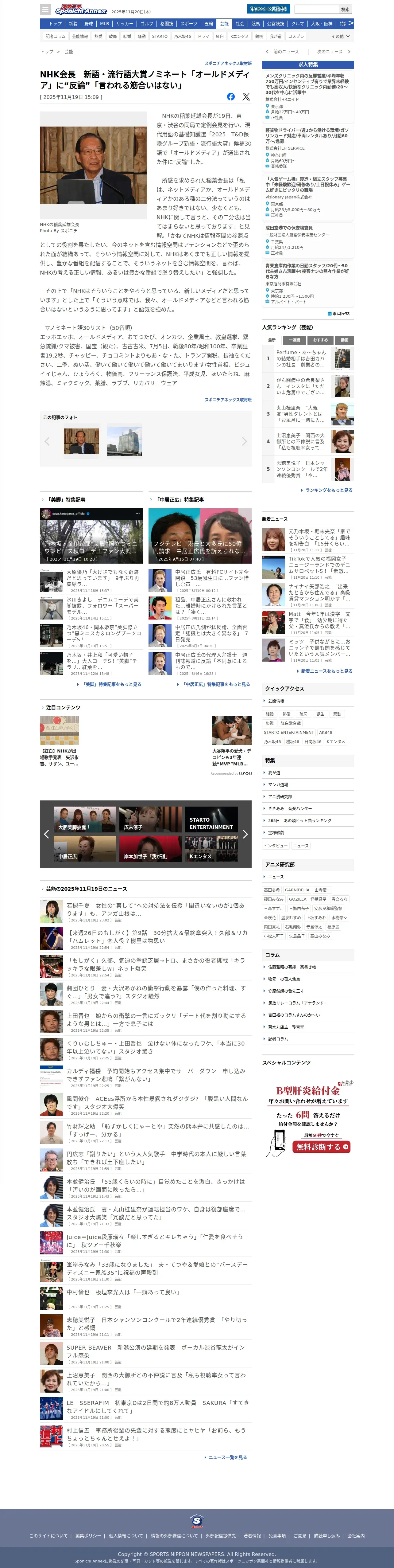Click インタビュー tag under 特集
Screen dimensions: 394x1568
pyautogui.click(x=276, y=846)
